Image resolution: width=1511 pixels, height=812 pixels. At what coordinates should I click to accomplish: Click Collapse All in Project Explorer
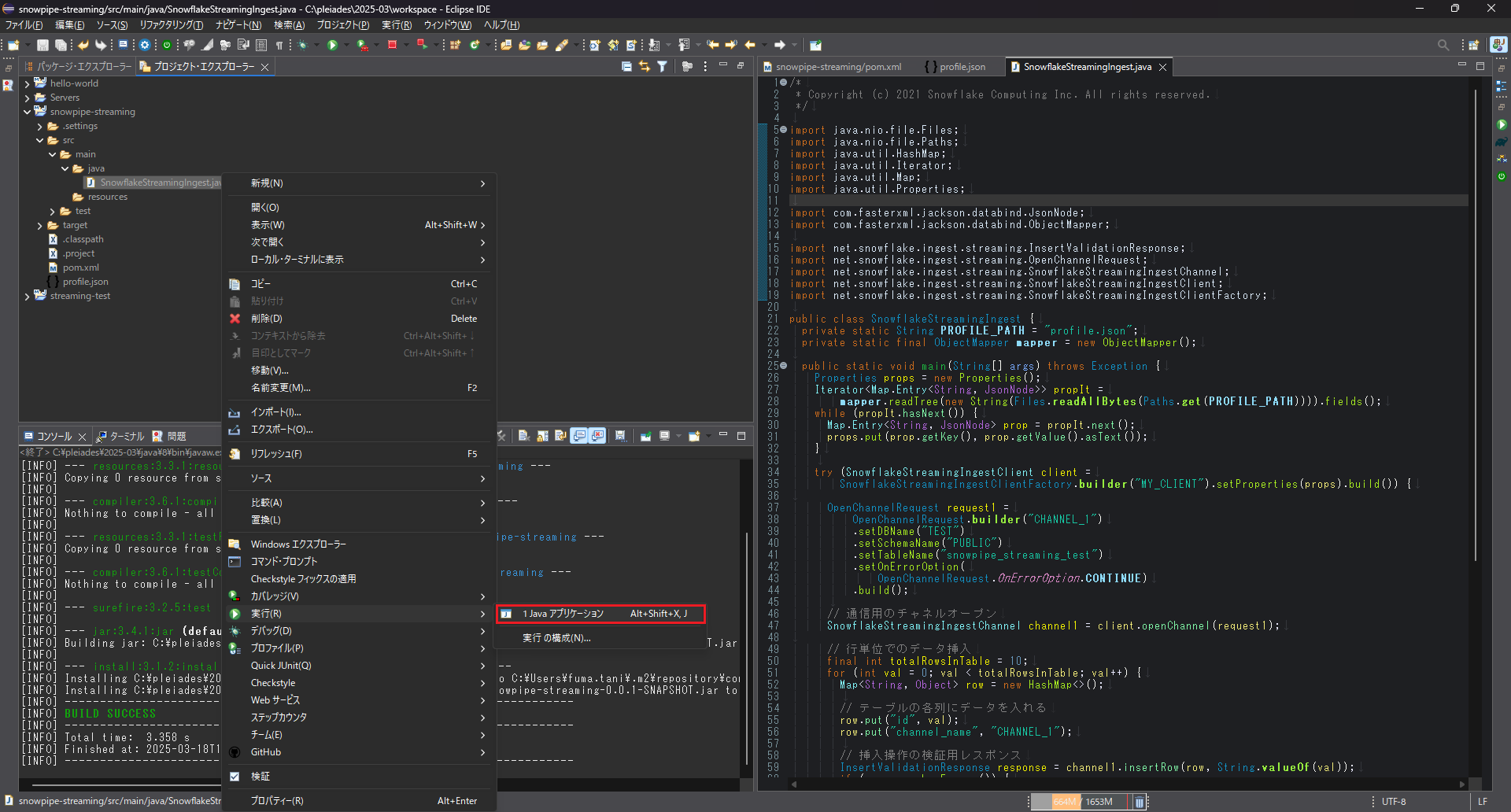click(x=626, y=67)
